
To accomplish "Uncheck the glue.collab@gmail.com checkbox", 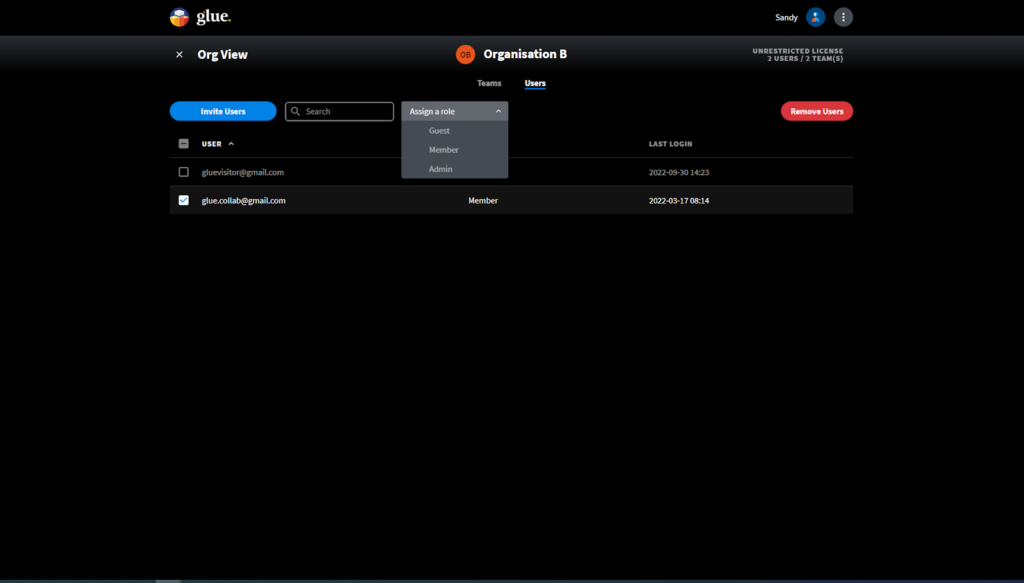I will point(183,200).
